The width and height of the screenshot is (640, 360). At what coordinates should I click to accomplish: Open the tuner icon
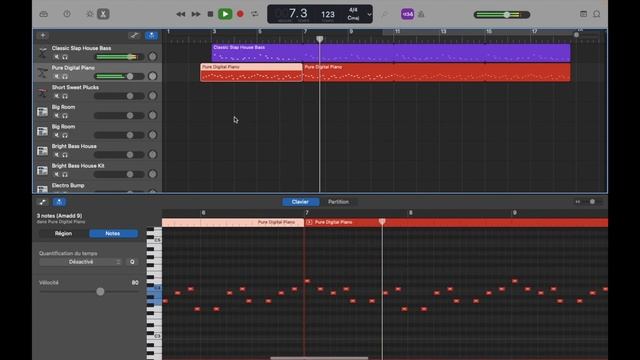(x=384, y=14)
